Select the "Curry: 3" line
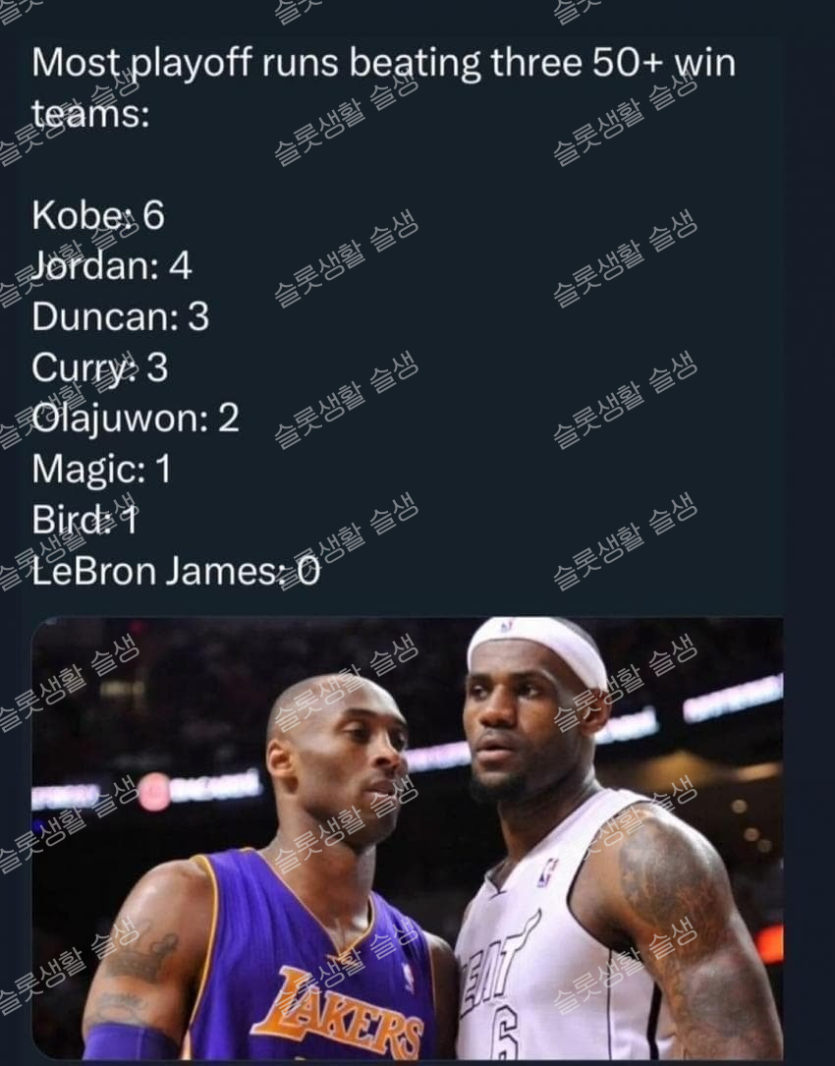Image resolution: width=835 pixels, height=1066 pixels. pos(99,368)
